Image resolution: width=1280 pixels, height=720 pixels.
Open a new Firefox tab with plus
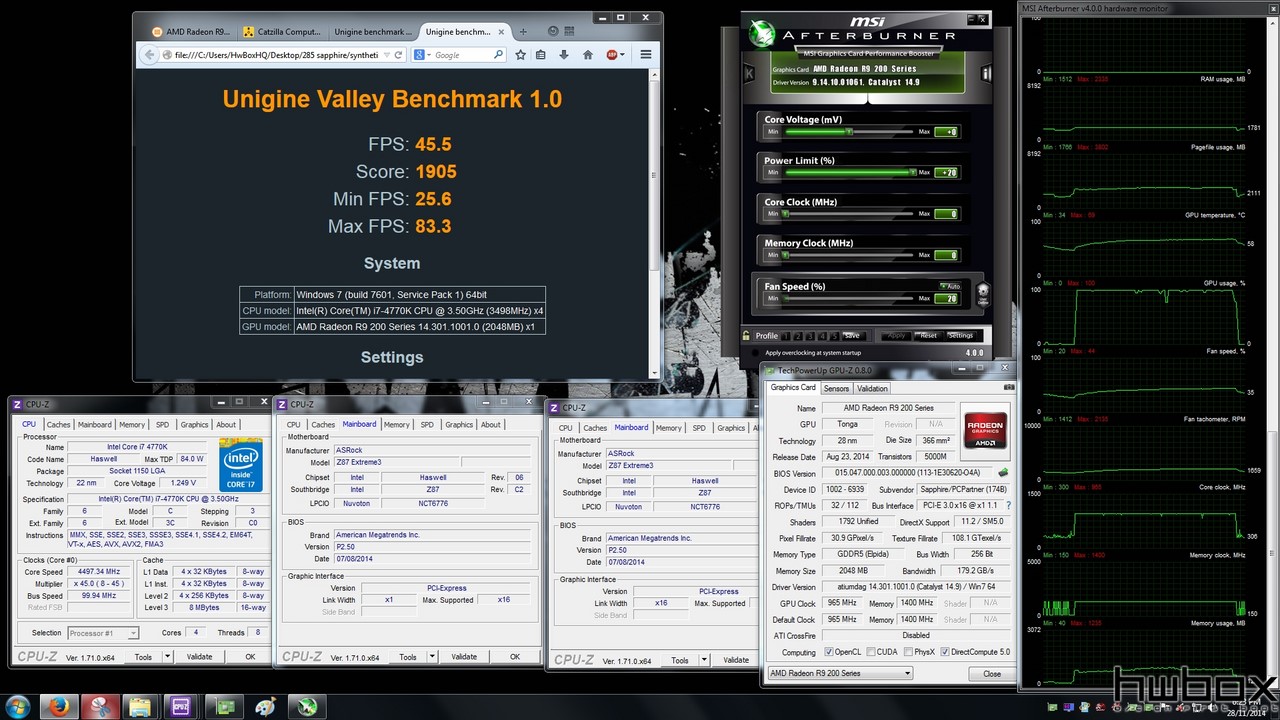(523, 32)
